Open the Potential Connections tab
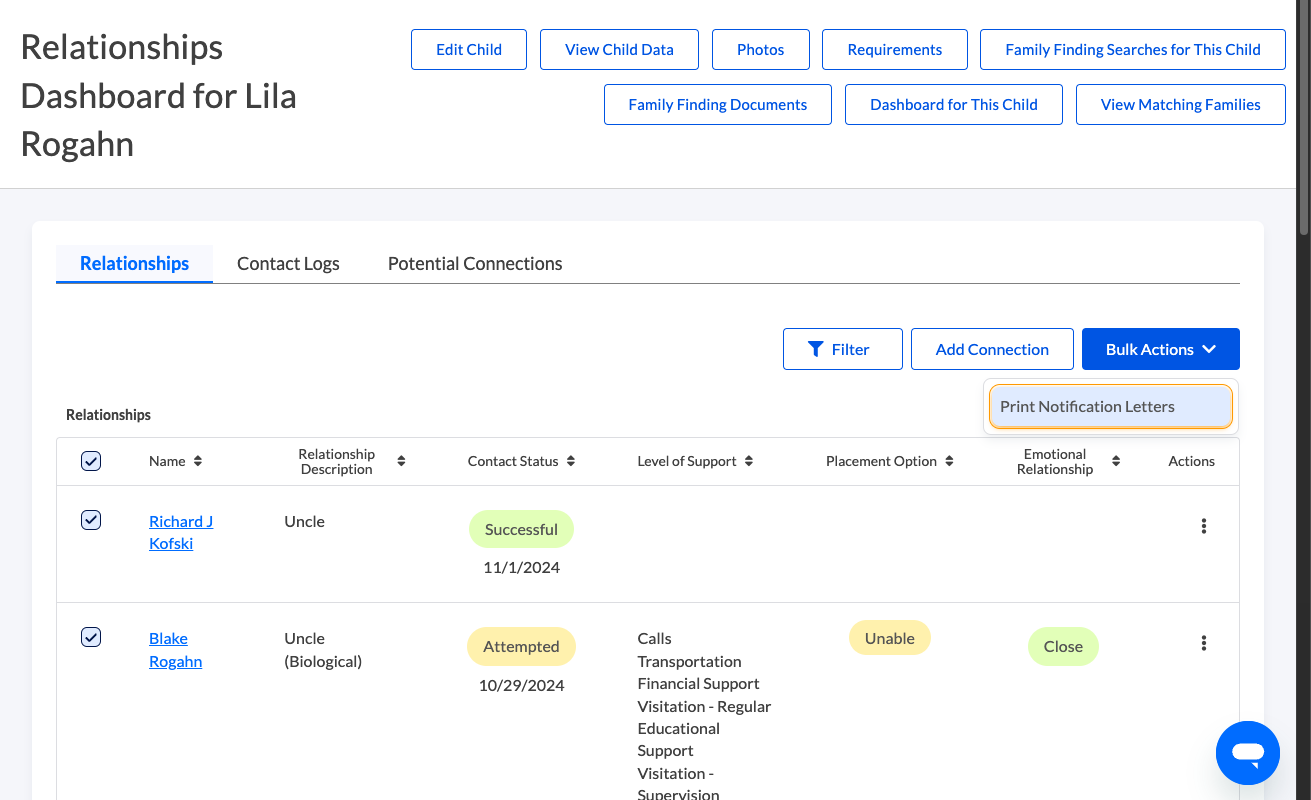Viewport: 1311px width, 800px height. pyautogui.click(x=475, y=264)
